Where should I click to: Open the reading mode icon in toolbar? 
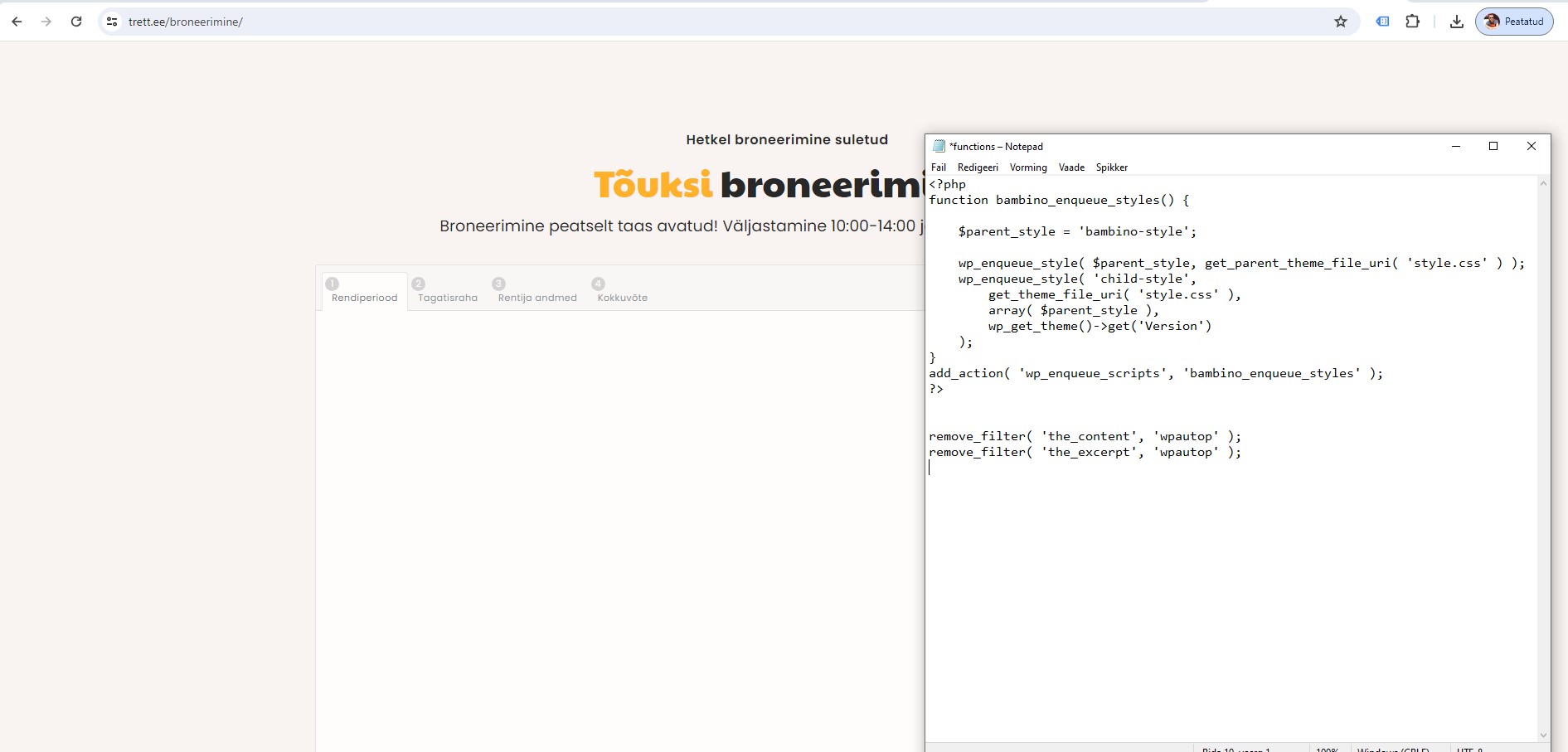[1382, 22]
